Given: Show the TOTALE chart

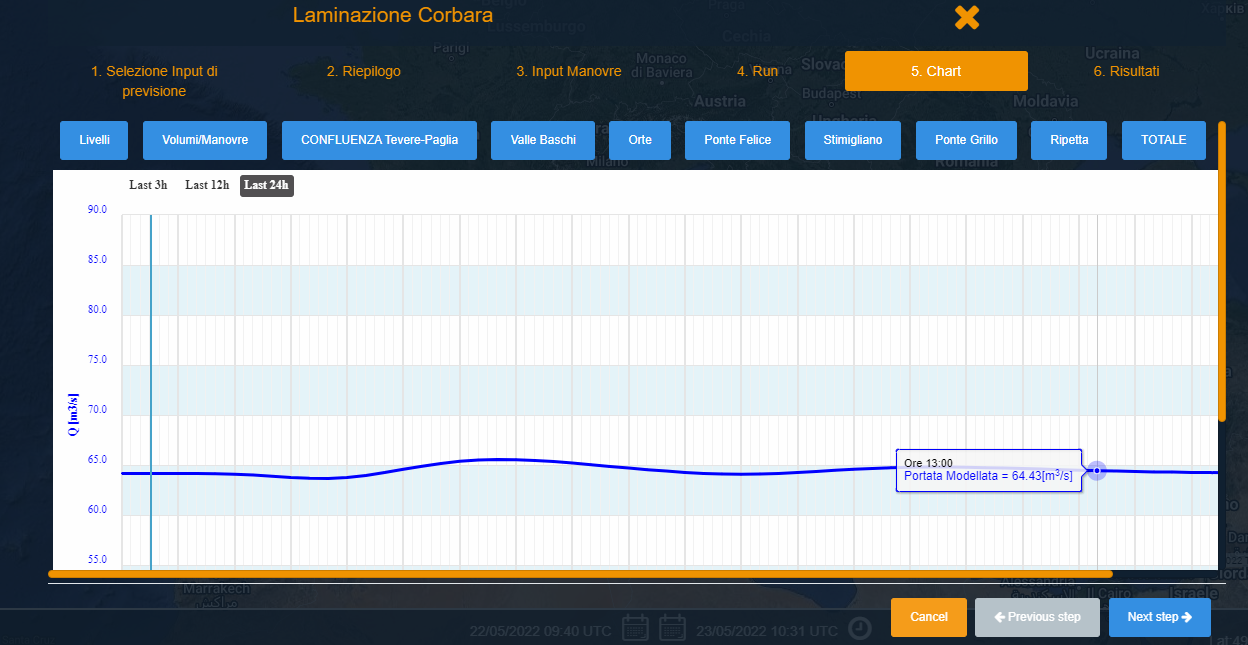Looking at the screenshot, I should tap(1164, 140).
